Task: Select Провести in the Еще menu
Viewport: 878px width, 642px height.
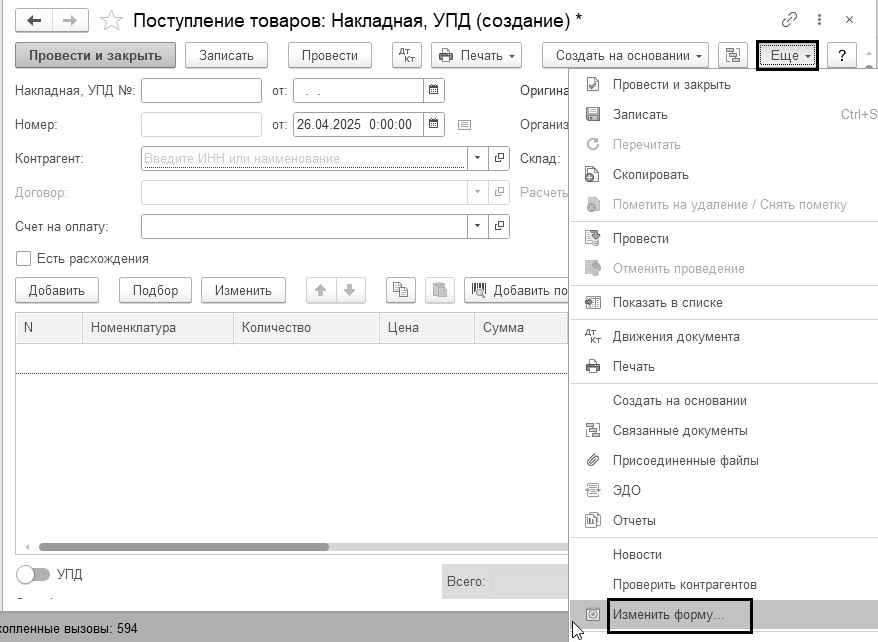Action: [723, 238]
